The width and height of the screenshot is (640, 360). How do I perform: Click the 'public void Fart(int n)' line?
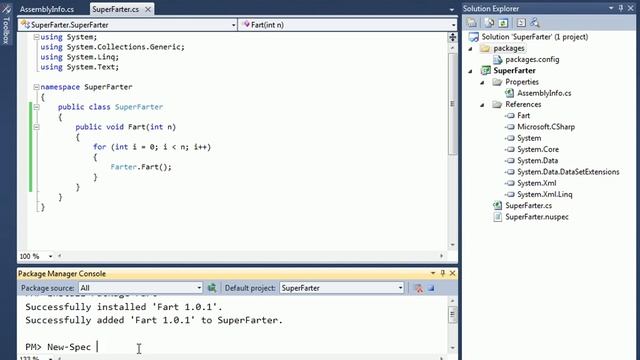click(125, 127)
